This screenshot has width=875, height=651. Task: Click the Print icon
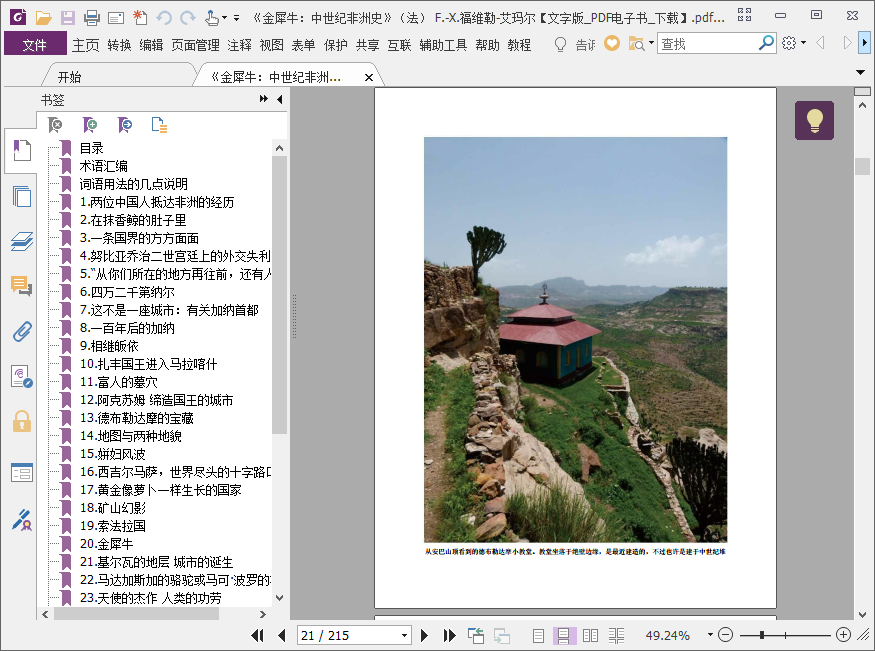click(92, 18)
